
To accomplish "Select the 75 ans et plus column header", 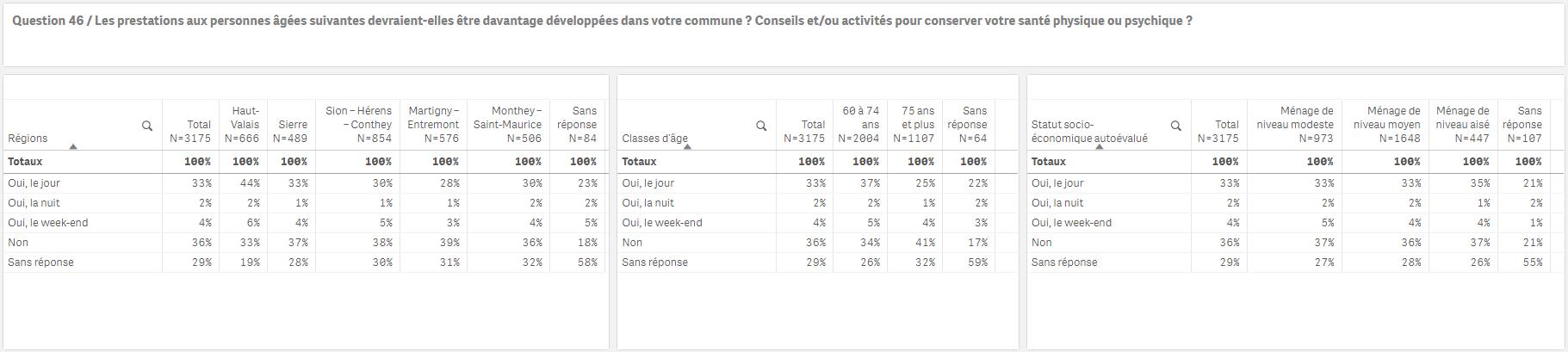I will 914,125.
